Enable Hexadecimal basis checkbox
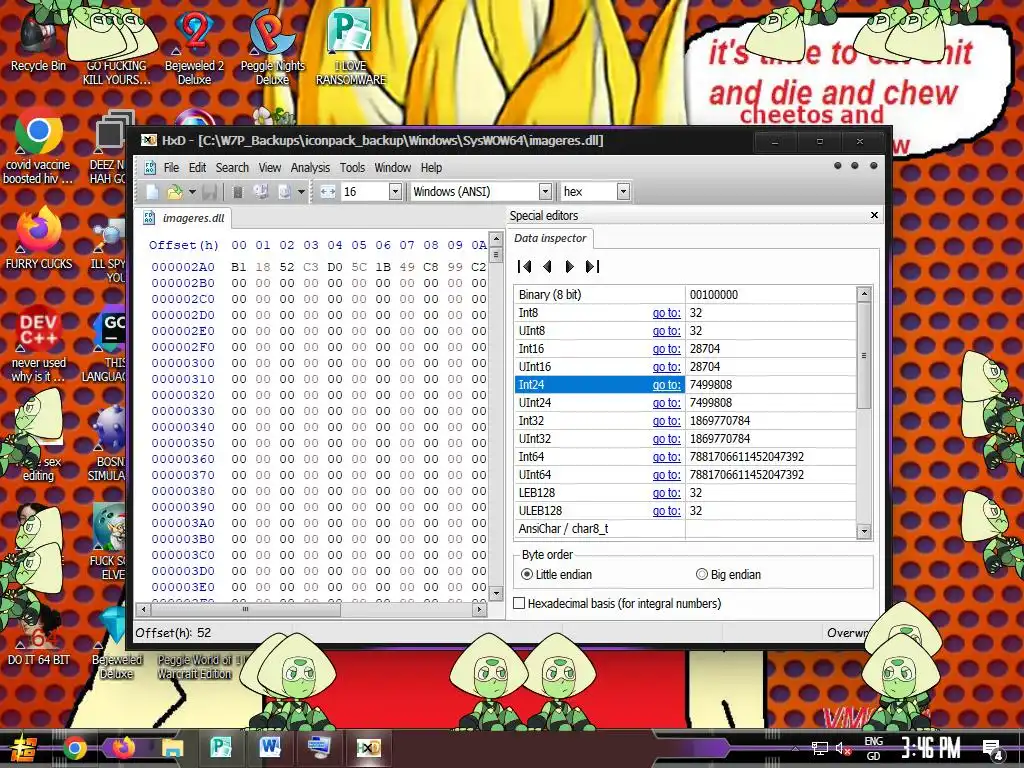Viewport: 1024px width, 768px height. coord(519,603)
